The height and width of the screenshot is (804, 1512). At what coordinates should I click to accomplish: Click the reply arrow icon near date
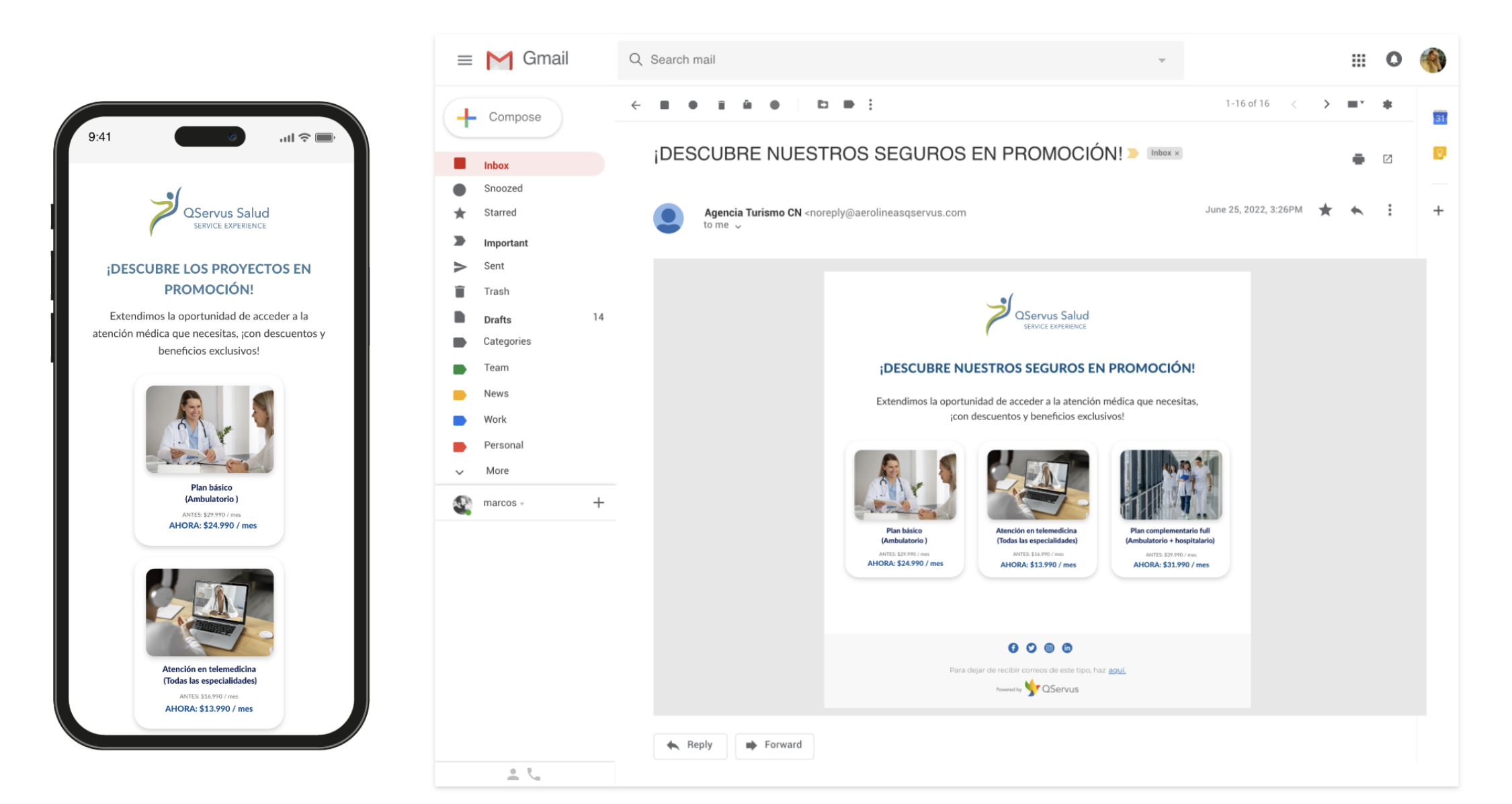coord(1357,210)
